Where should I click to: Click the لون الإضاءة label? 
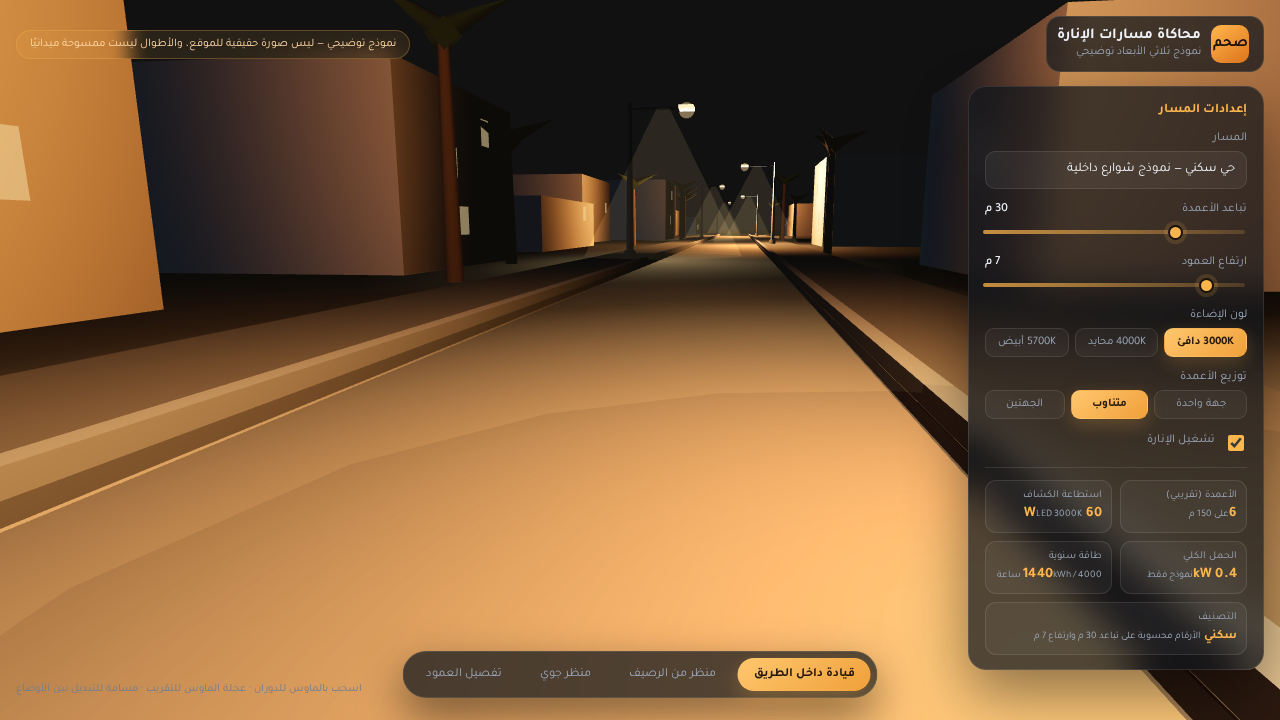[x=1217, y=314]
